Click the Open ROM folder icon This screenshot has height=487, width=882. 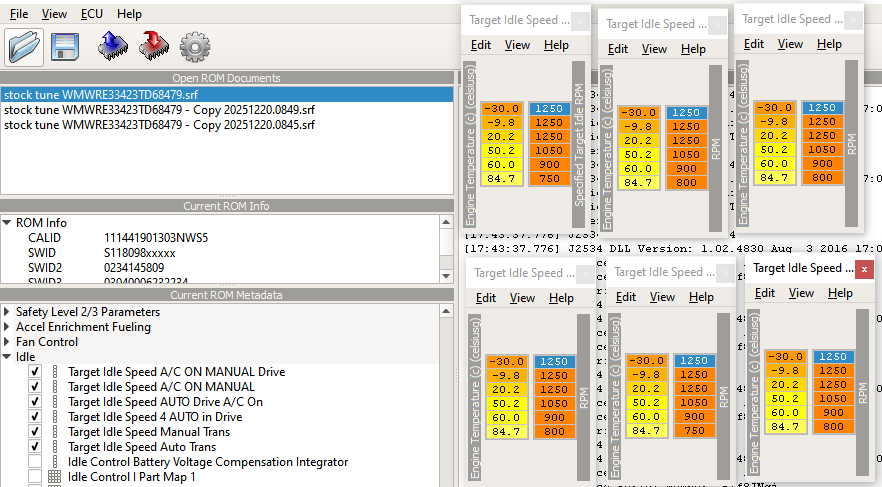[x=24, y=46]
